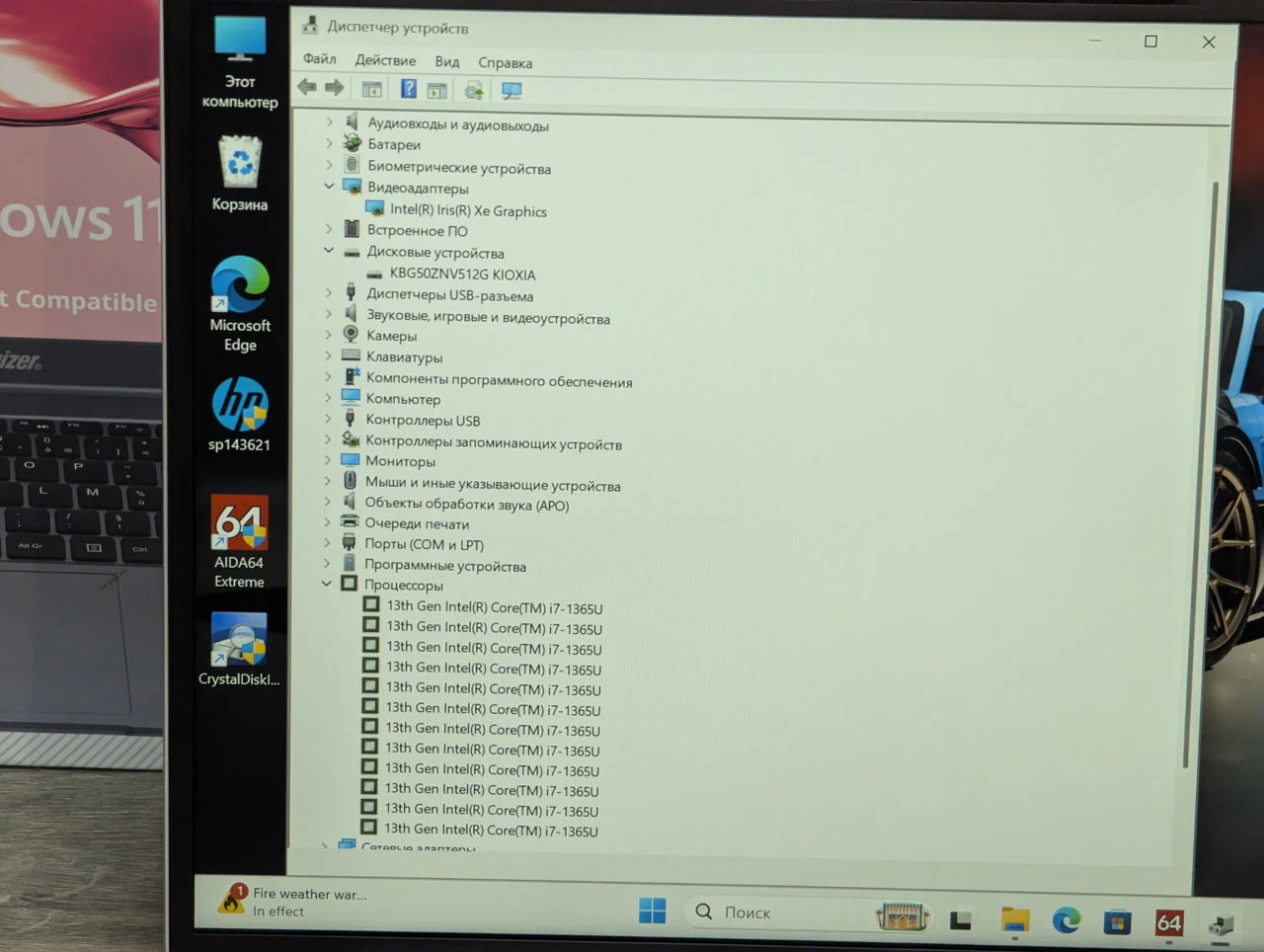Expand the Порты (COM и LPT) node
This screenshot has width=1264, height=952.
(x=327, y=543)
